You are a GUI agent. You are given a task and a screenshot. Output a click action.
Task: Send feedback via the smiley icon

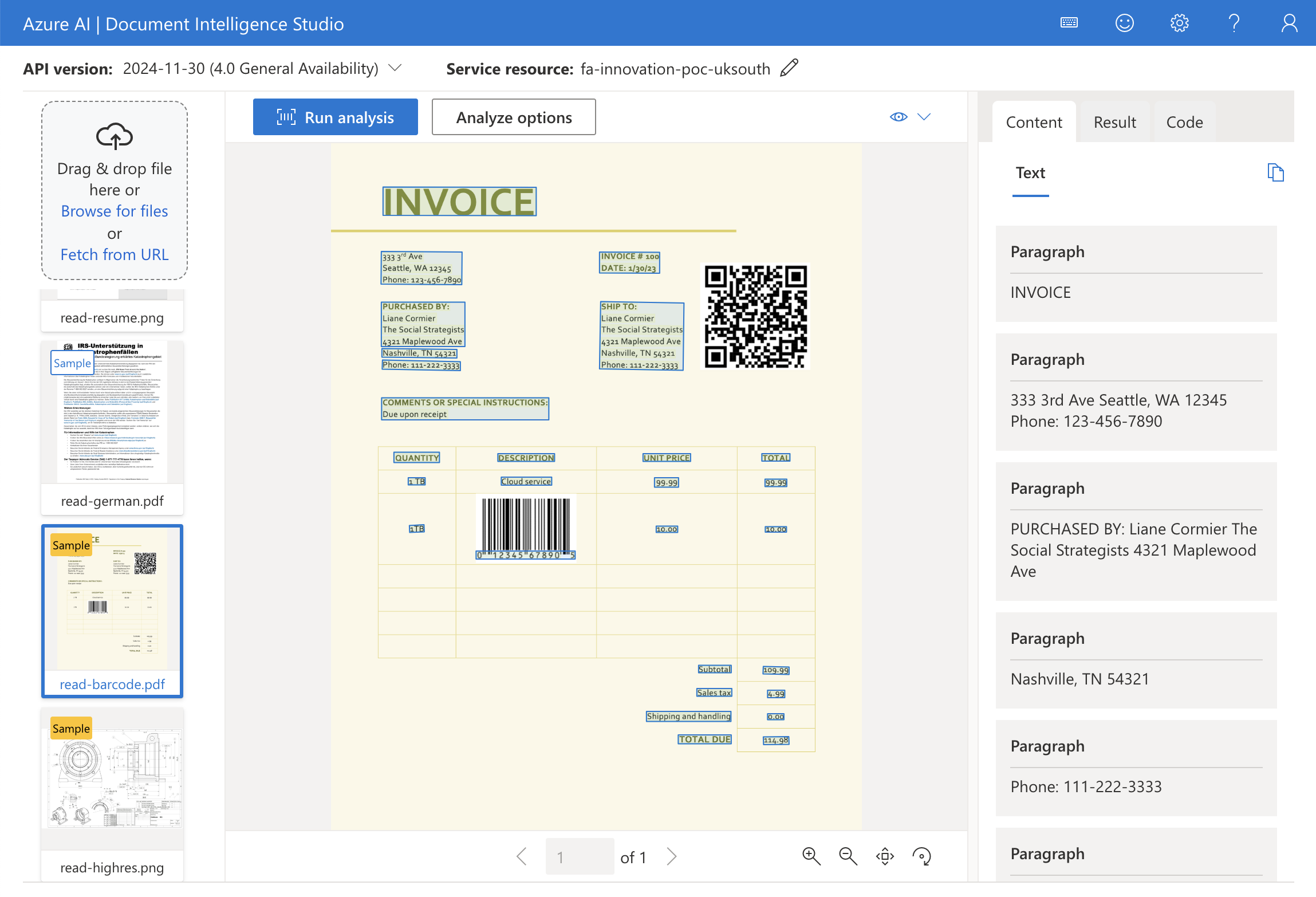pyautogui.click(x=1124, y=23)
